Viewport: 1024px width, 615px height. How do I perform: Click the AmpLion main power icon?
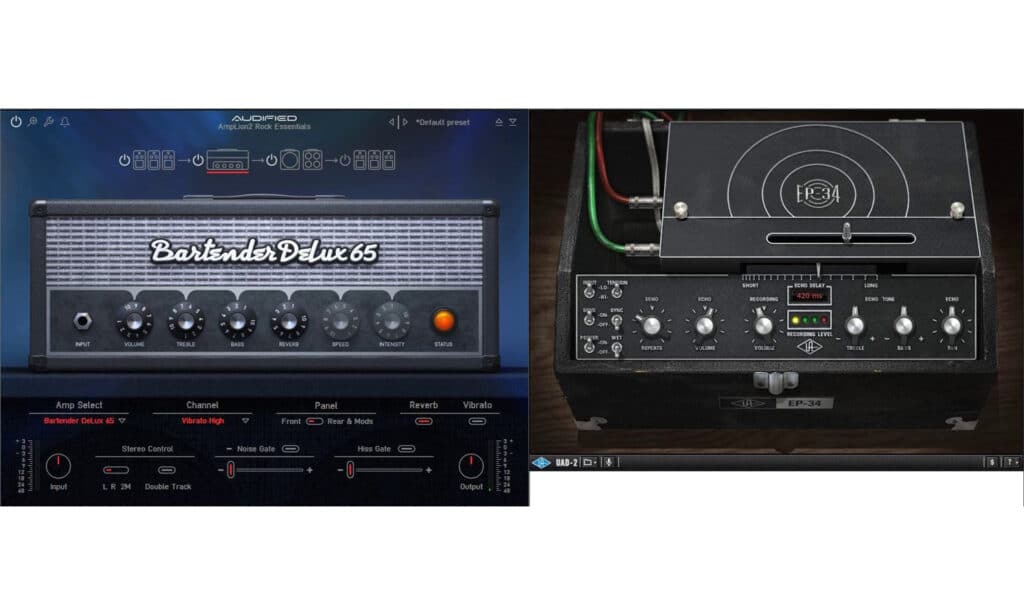pos(16,121)
